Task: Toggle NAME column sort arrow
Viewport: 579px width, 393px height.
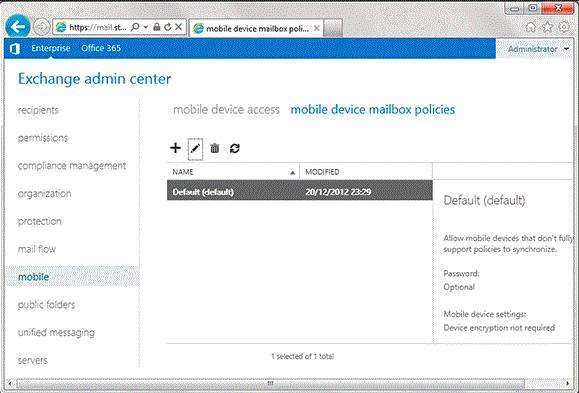Action: [292, 172]
